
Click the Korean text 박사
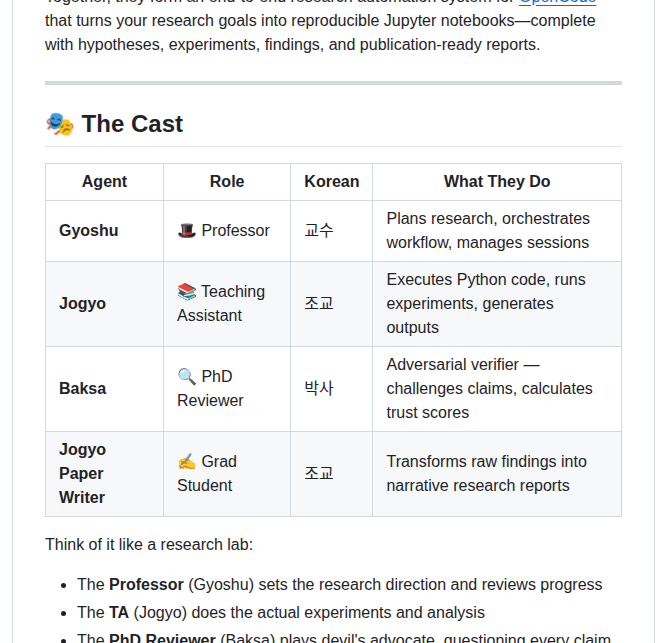point(319,389)
